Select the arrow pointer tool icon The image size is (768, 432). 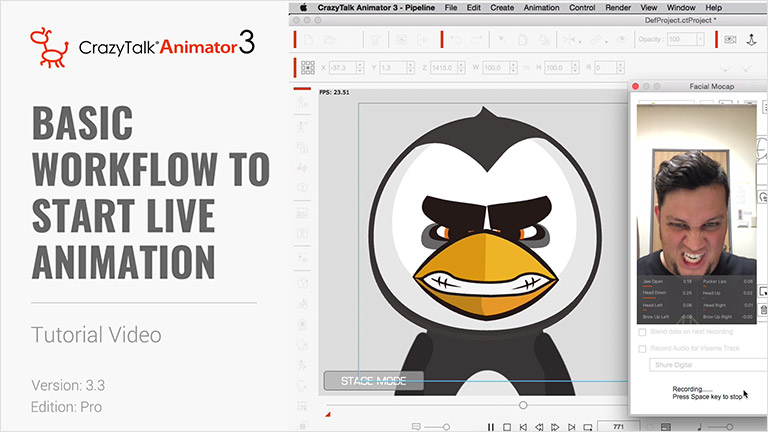tap(502, 40)
